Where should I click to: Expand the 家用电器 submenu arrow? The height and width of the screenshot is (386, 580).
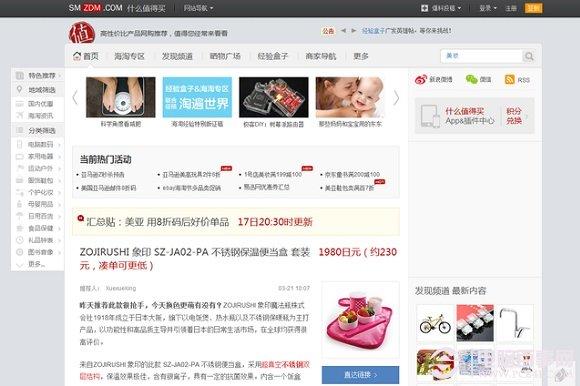coord(60,157)
